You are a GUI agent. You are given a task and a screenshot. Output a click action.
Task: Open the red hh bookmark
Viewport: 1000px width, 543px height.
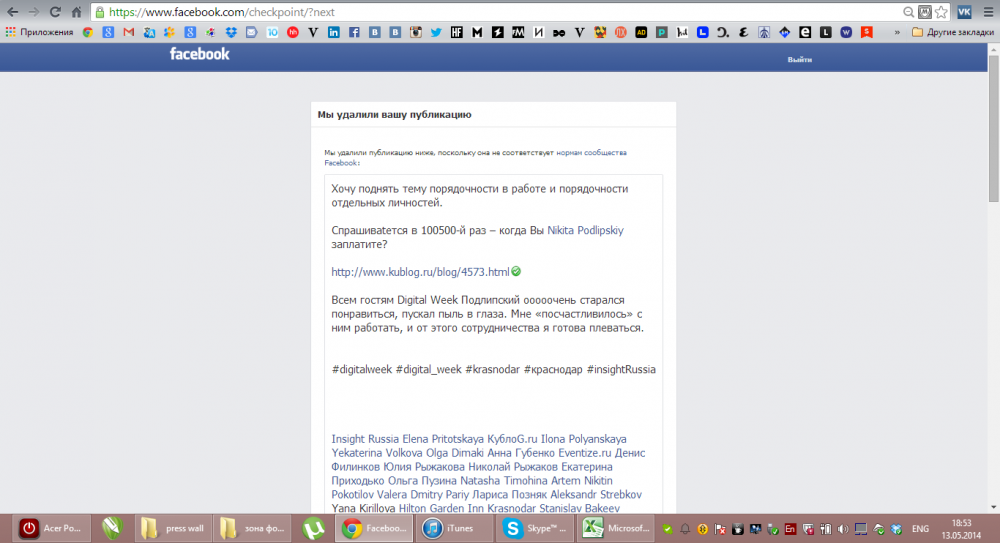coord(293,32)
